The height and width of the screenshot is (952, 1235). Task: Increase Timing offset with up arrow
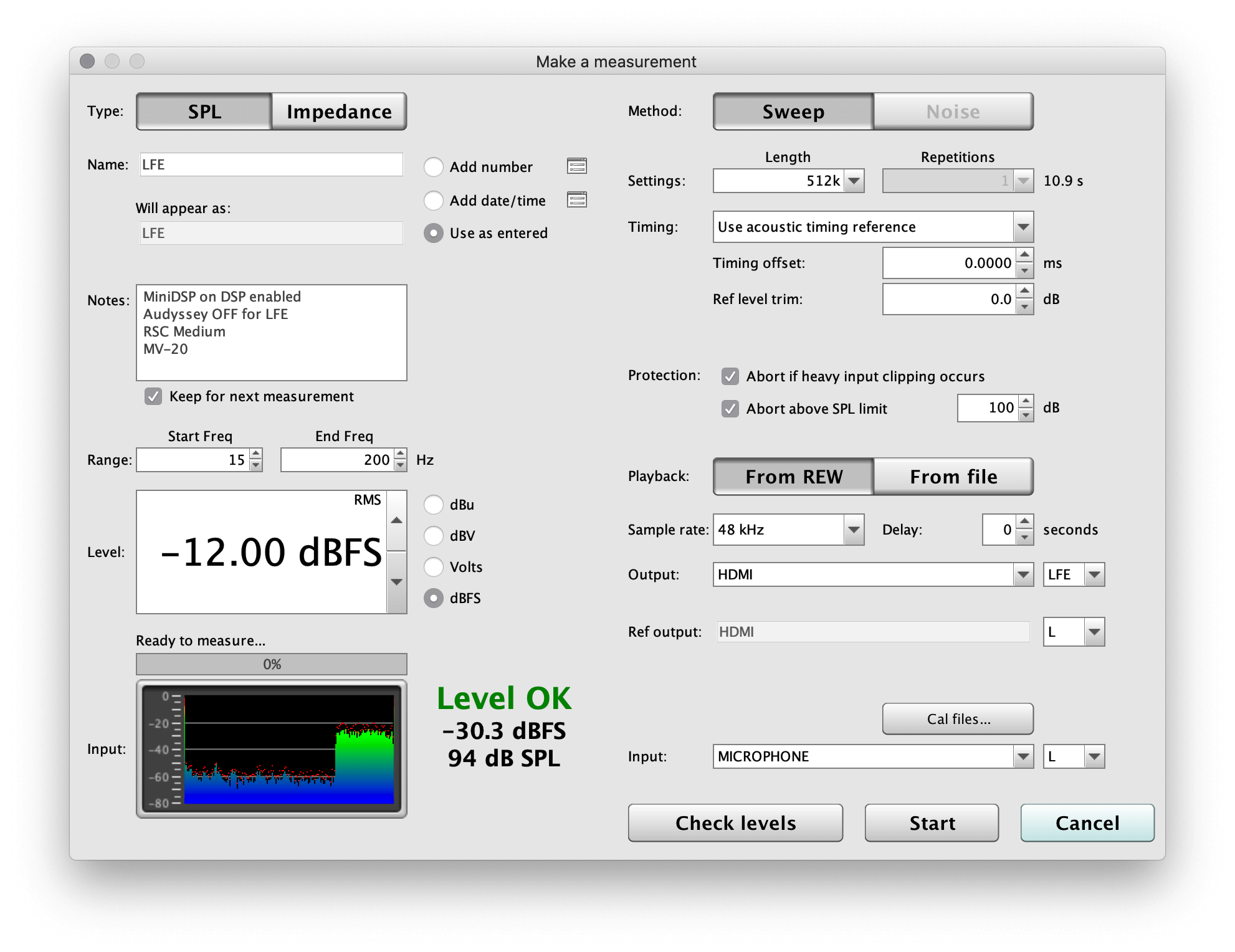pos(1024,255)
